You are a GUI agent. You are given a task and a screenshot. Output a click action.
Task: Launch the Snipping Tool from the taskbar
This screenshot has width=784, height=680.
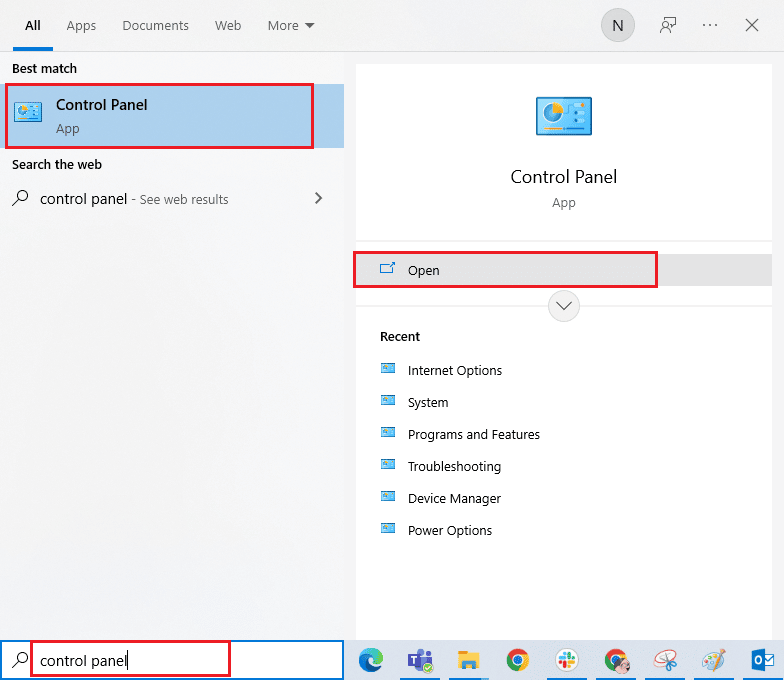[x=665, y=660]
